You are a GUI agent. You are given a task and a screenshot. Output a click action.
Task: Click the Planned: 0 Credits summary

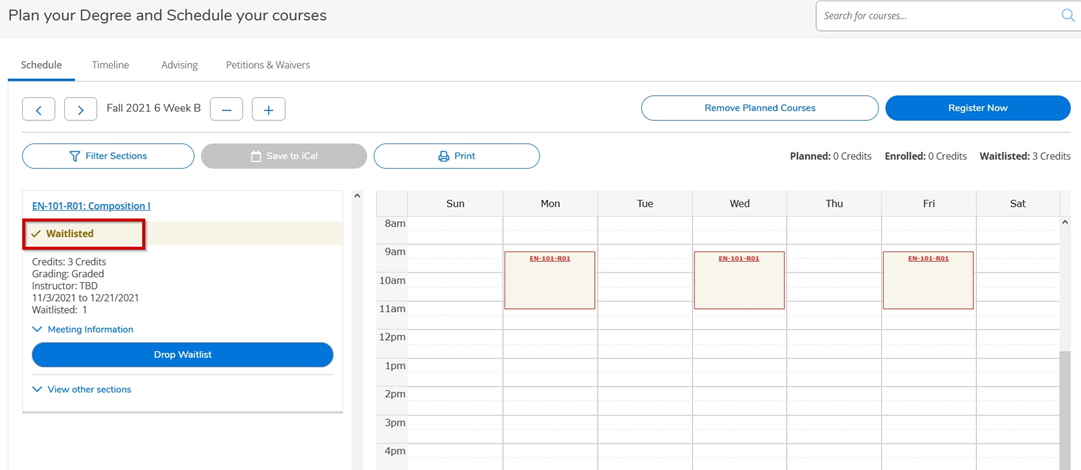tap(831, 156)
